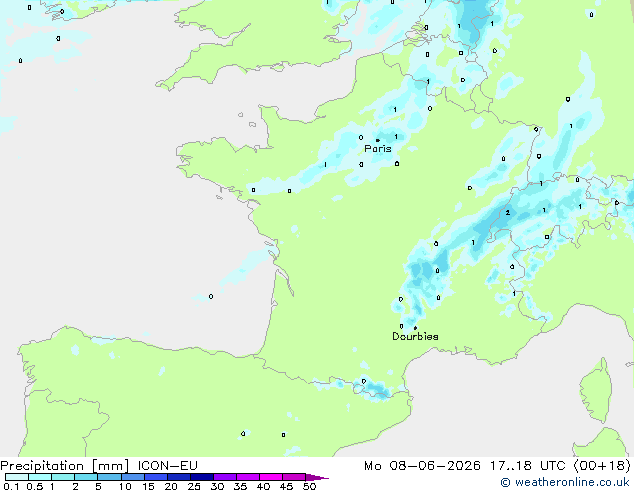The width and height of the screenshot is (634, 490).
Task: Click the purple over-50 legend arrow tip
Action: coord(317,477)
